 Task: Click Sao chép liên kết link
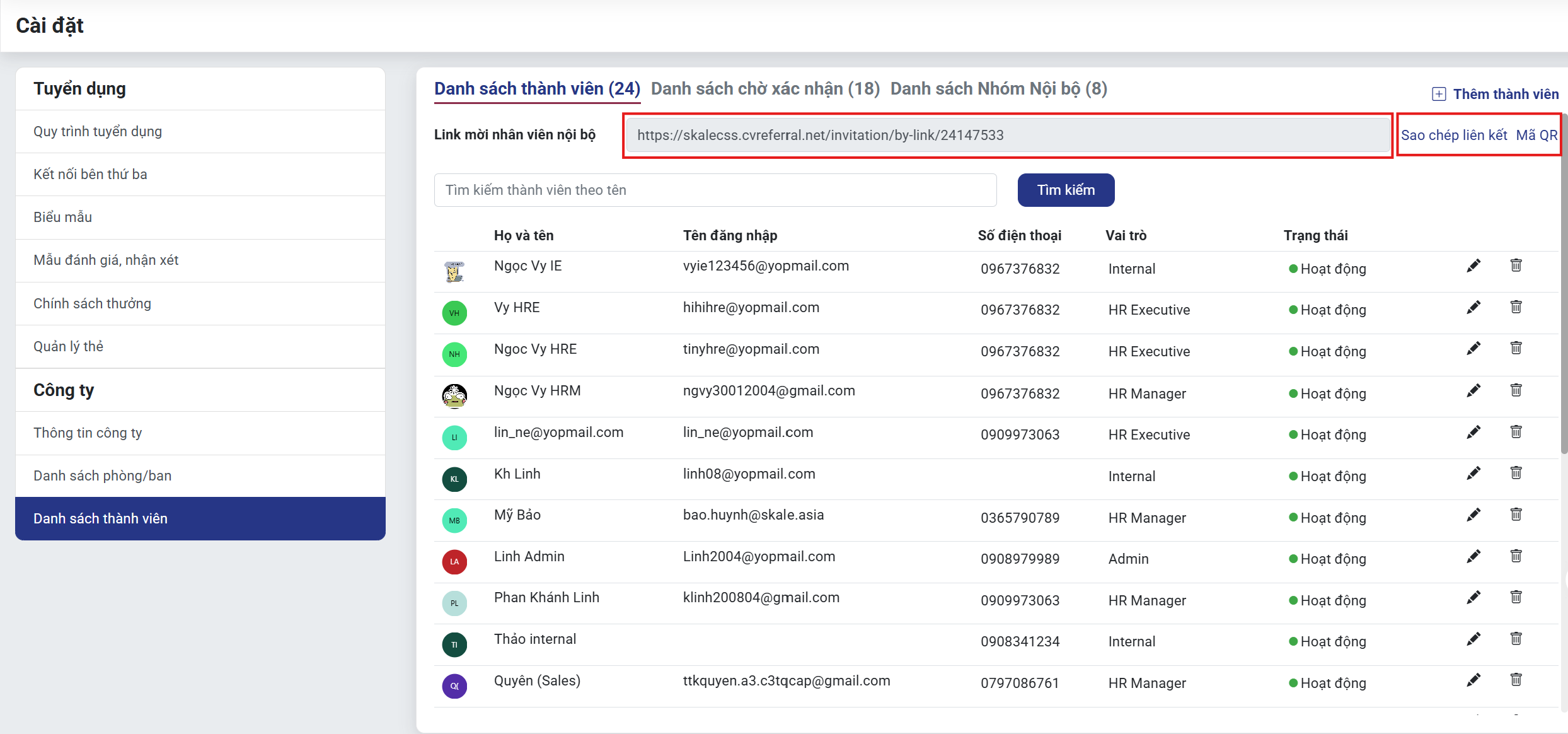[x=1453, y=135]
